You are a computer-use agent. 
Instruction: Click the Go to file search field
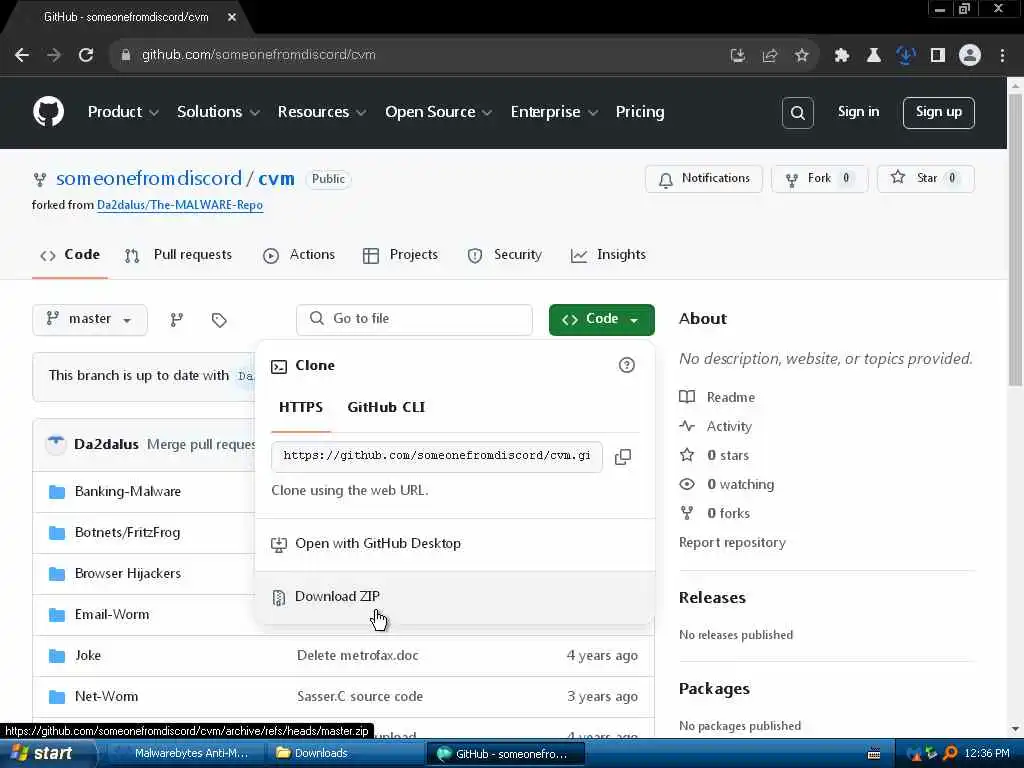[414, 319]
